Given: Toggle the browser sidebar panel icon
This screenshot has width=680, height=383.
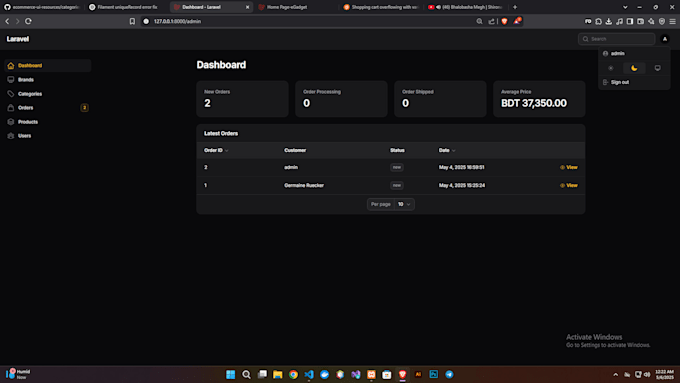Looking at the screenshot, I should point(630,21).
